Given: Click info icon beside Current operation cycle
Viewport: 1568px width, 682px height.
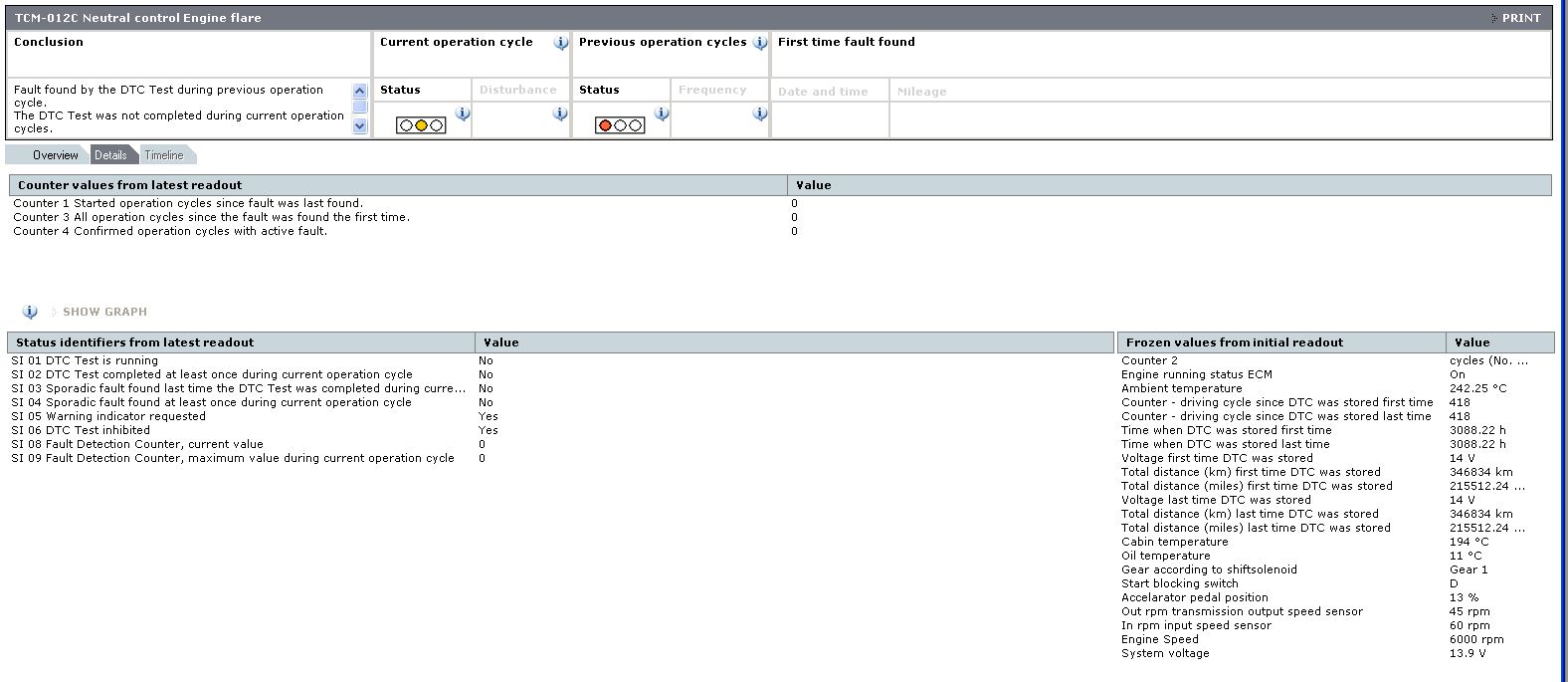Looking at the screenshot, I should coord(561,43).
